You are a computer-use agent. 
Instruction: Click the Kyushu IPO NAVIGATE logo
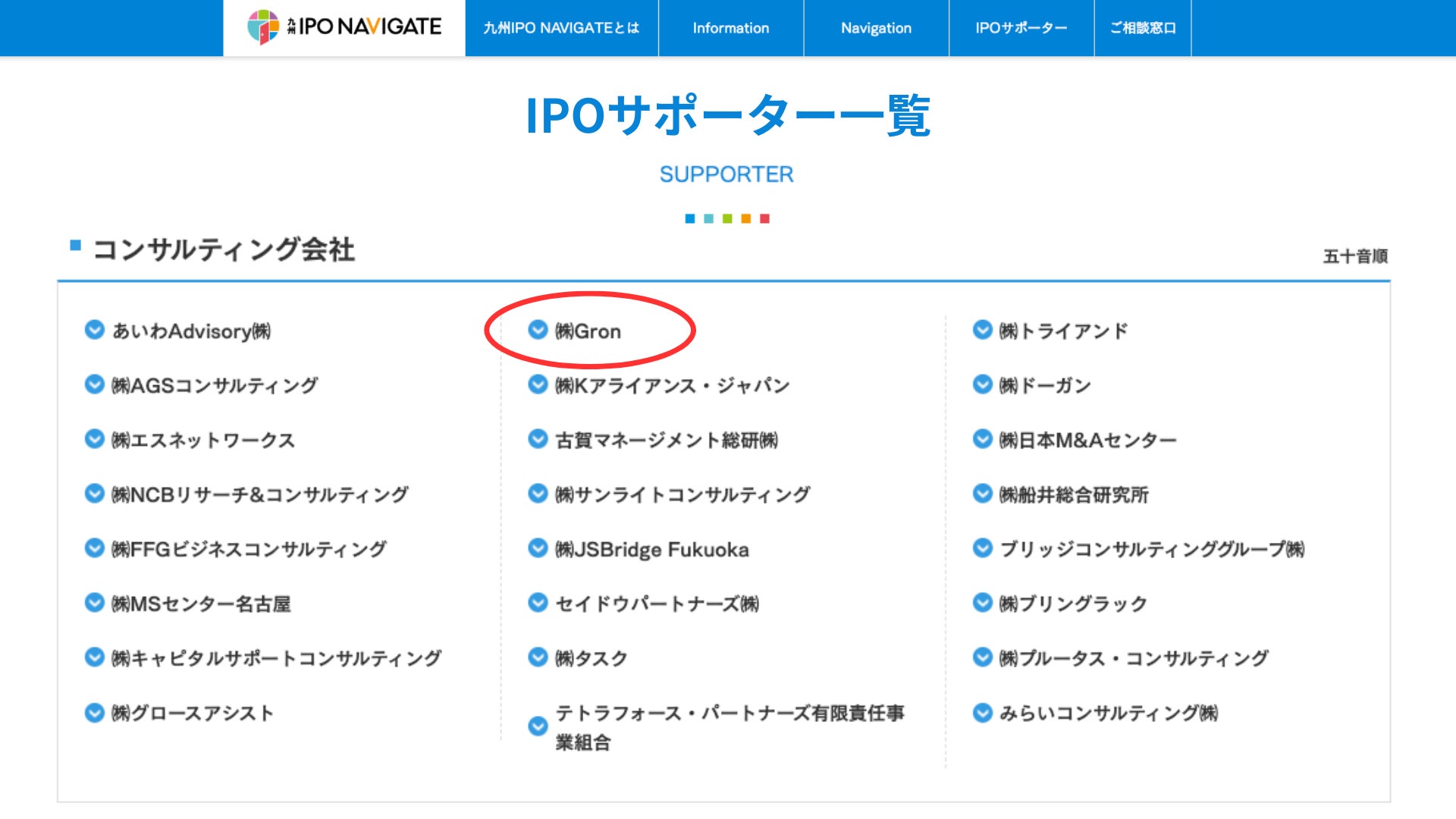344,27
